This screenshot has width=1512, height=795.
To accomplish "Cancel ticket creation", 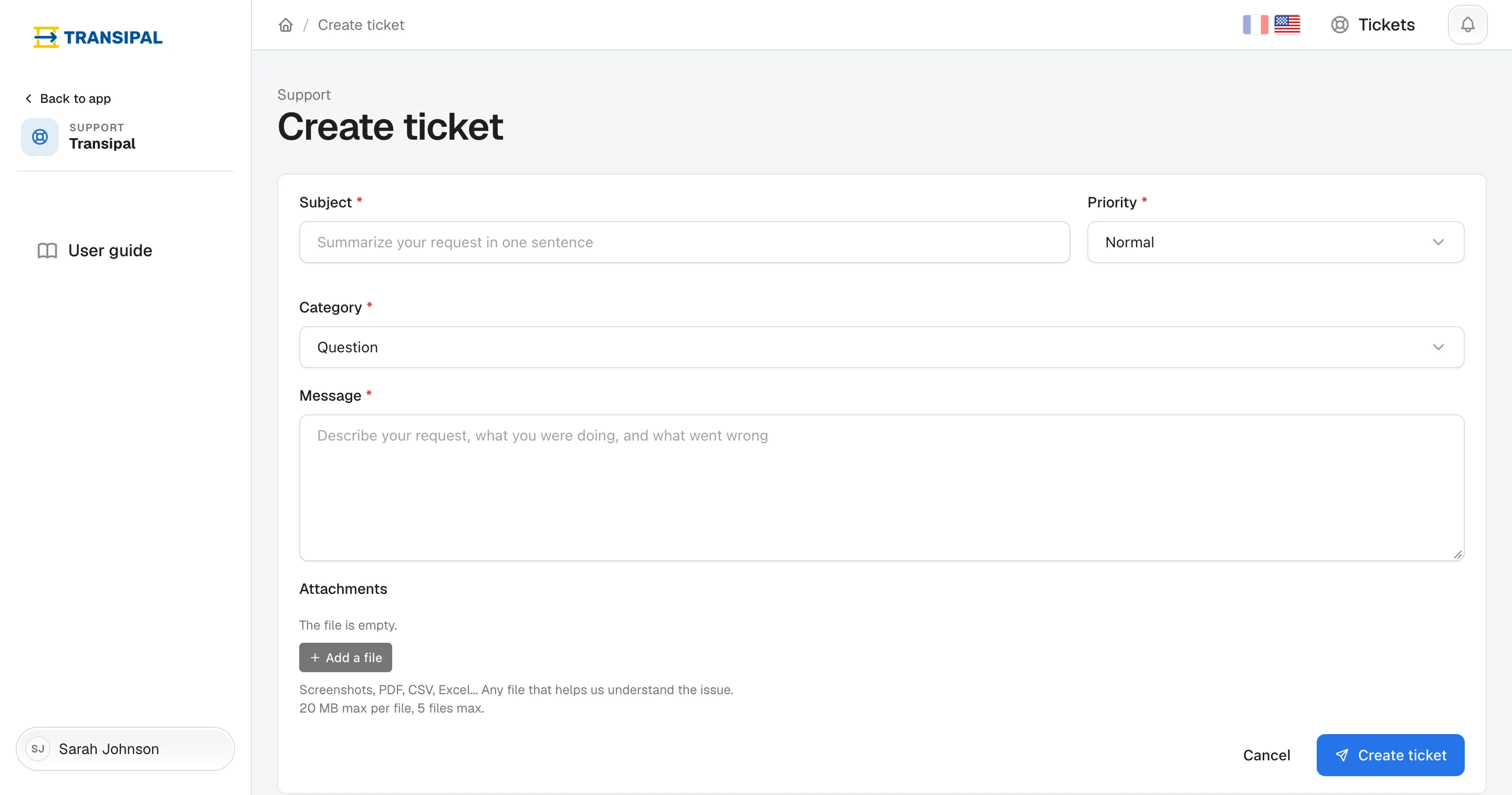I will pos(1267,755).
